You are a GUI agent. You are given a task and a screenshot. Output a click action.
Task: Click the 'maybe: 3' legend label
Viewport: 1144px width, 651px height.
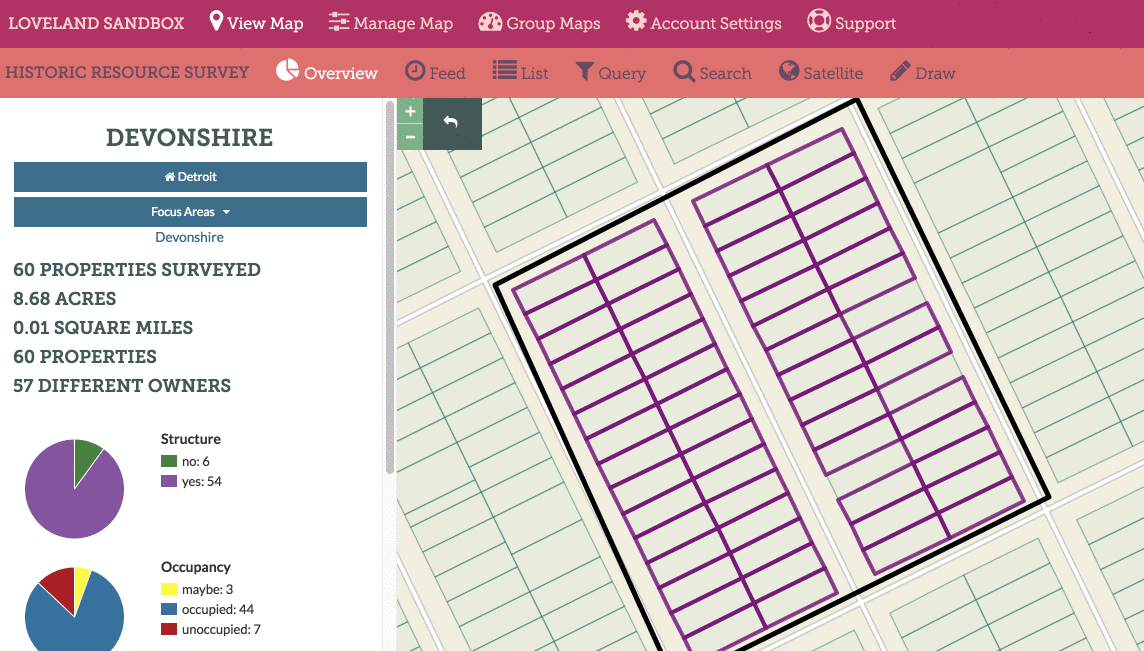click(207, 590)
